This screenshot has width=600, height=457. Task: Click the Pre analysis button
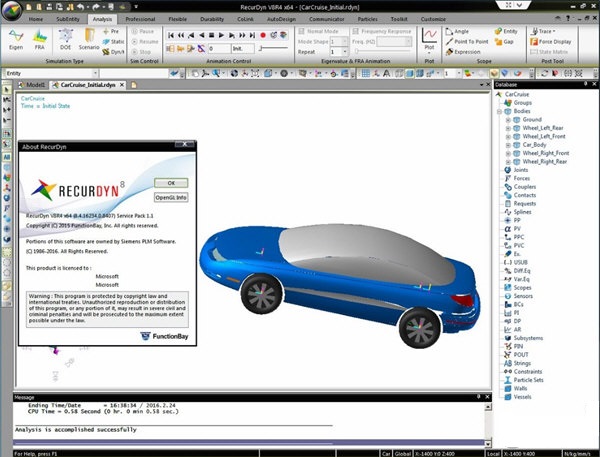point(111,31)
